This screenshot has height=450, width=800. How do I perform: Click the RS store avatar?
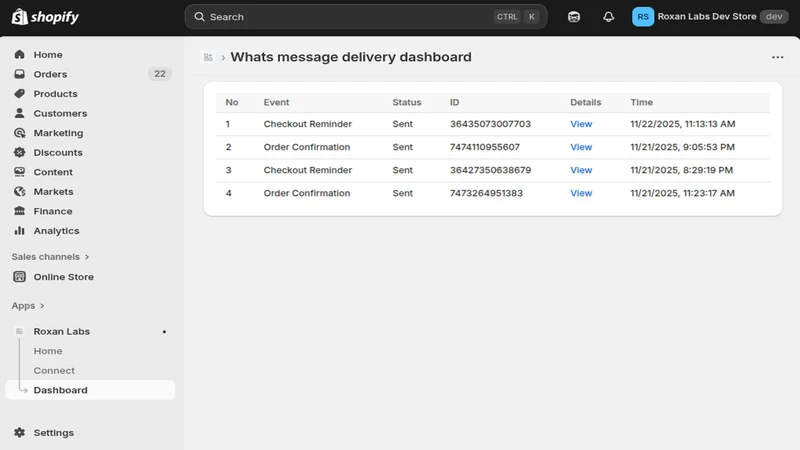[x=643, y=17]
